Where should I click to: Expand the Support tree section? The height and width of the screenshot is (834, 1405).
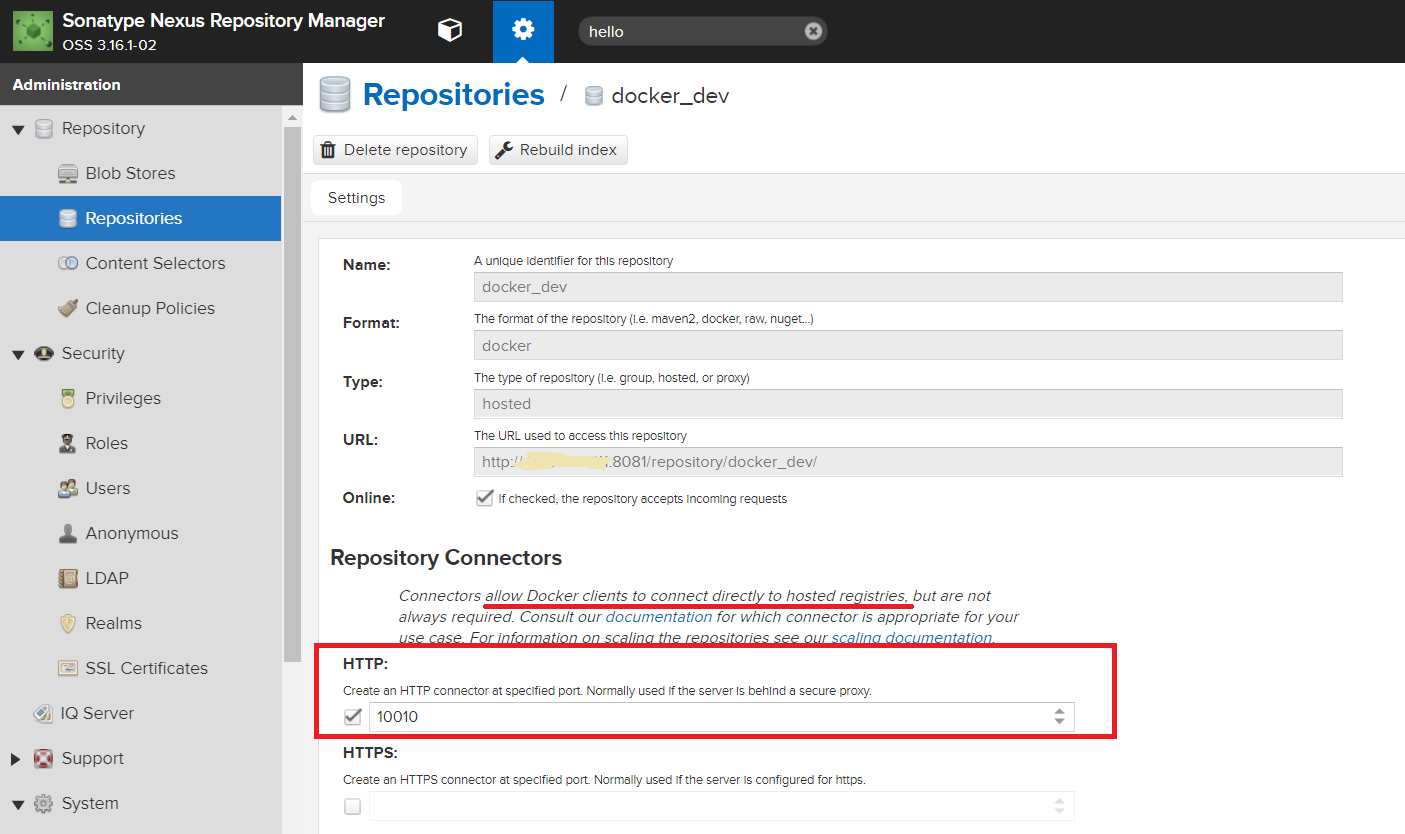pyautogui.click(x=16, y=759)
